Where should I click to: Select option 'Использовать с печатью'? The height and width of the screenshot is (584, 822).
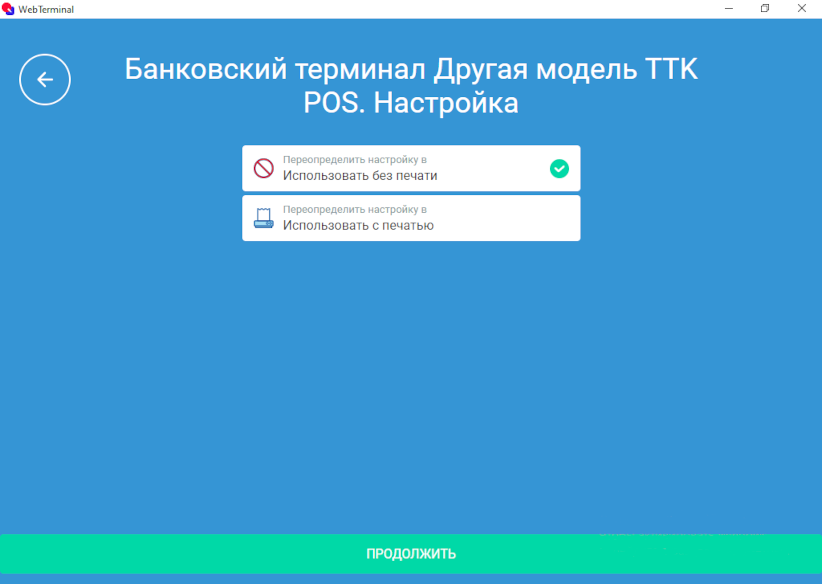(411, 218)
